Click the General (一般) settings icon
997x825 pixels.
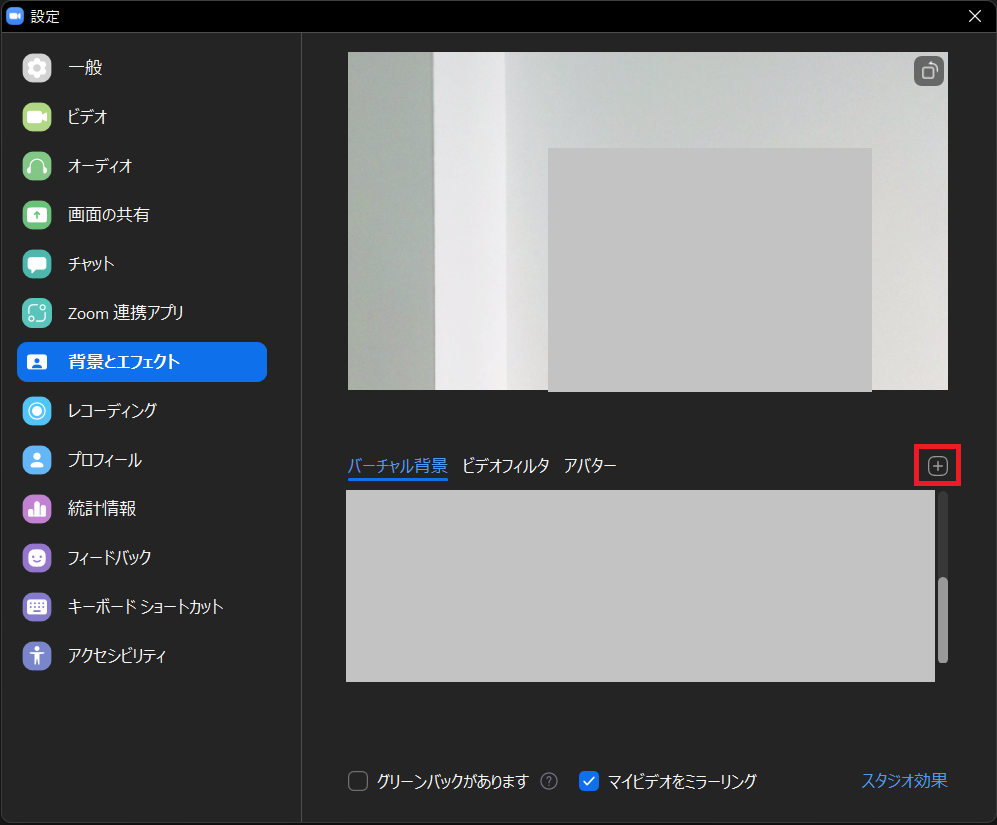point(37,68)
